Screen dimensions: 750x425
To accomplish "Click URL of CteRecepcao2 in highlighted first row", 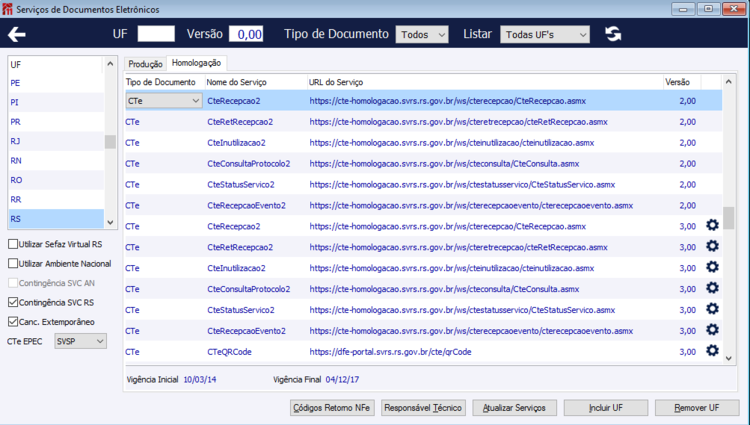I will click(x=448, y=101).
